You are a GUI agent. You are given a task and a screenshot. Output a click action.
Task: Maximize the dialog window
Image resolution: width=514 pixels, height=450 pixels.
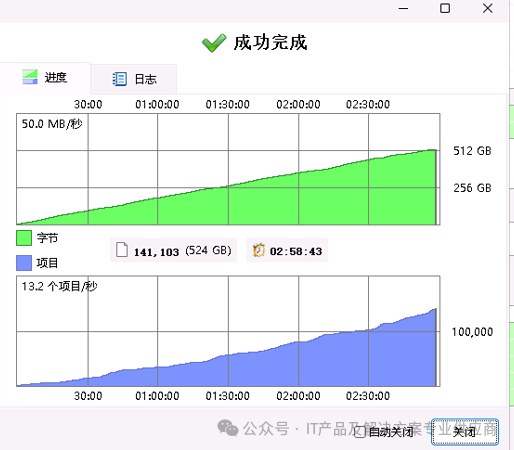(445, 8)
